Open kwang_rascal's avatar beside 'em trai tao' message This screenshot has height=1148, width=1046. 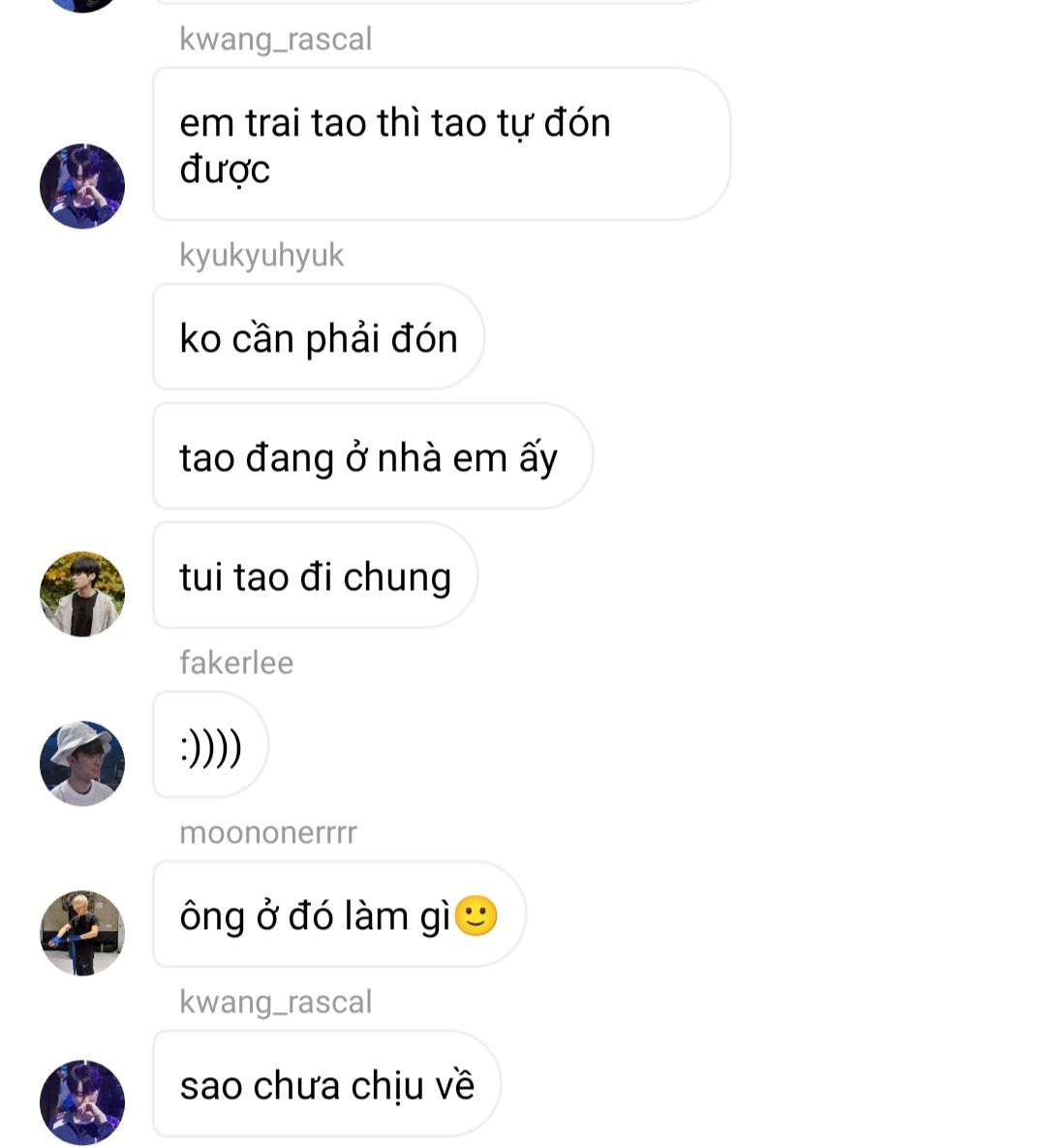pos(82,186)
